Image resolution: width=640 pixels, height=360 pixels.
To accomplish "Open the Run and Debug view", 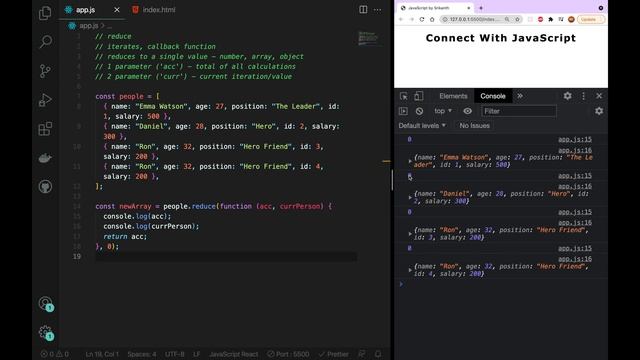I will tap(45, 100).
